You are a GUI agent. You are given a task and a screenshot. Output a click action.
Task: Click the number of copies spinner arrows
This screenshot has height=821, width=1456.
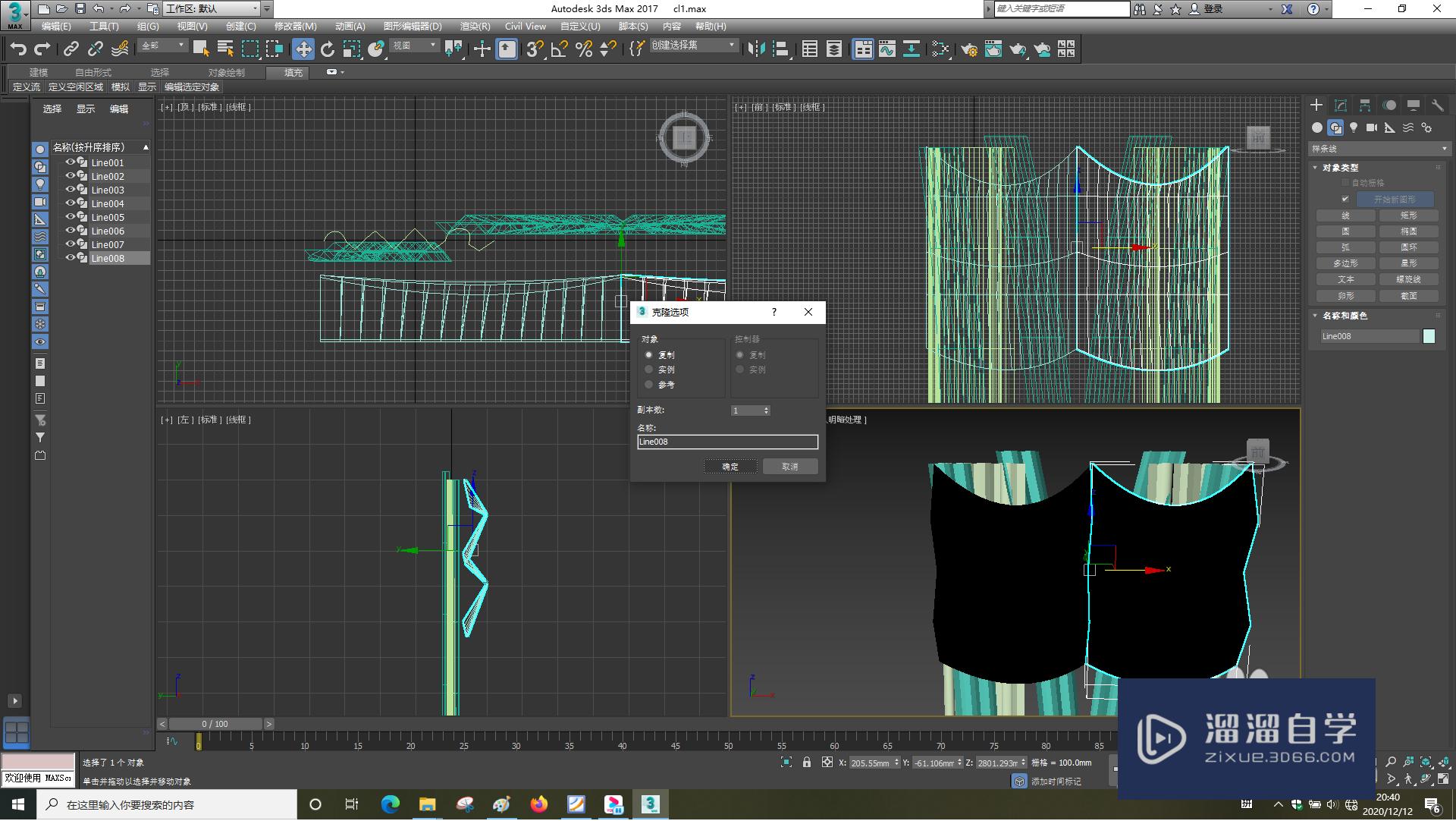click(x=767, y=410)
